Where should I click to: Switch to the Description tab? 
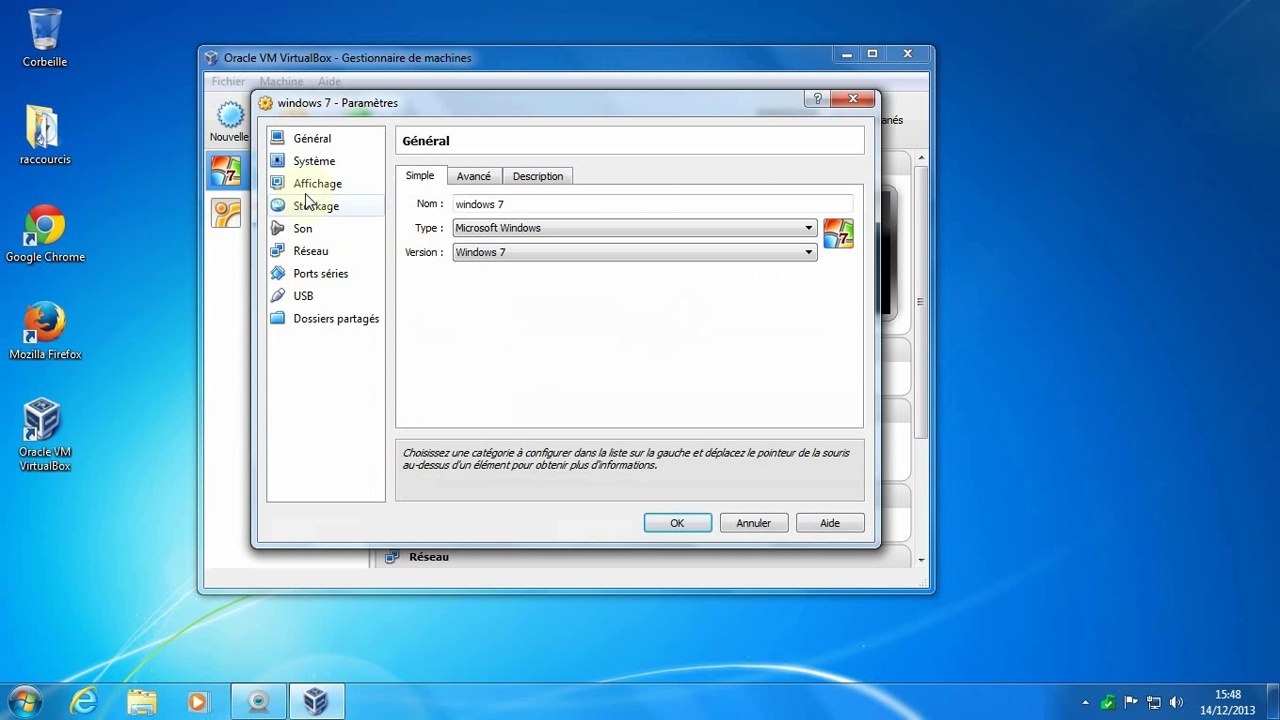pos(538,176)
